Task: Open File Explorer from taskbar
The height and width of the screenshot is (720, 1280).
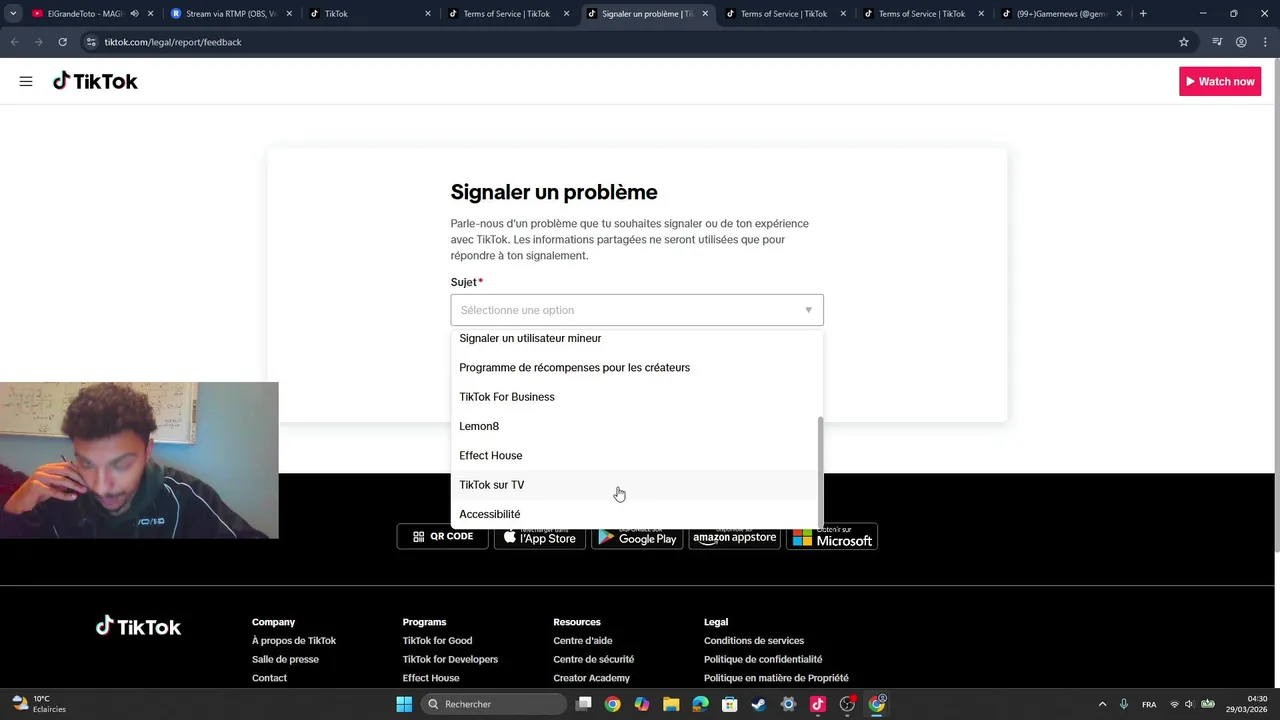Action: tap(671, 704)
